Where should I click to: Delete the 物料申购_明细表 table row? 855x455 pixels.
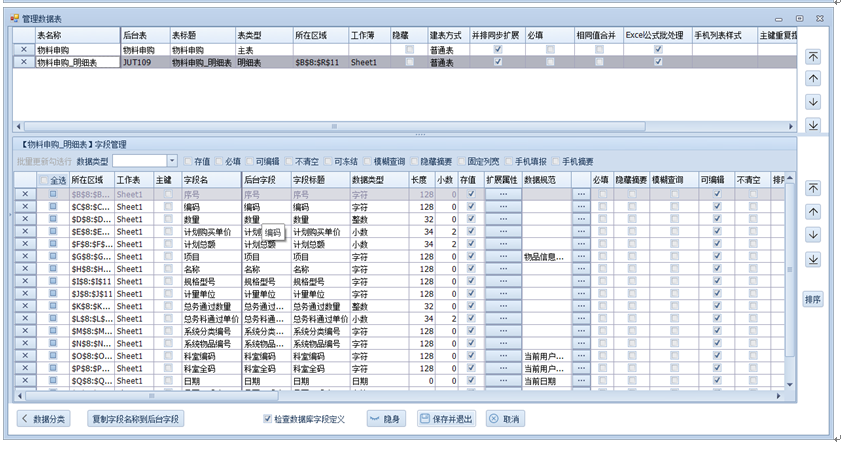tap(23, 62)
